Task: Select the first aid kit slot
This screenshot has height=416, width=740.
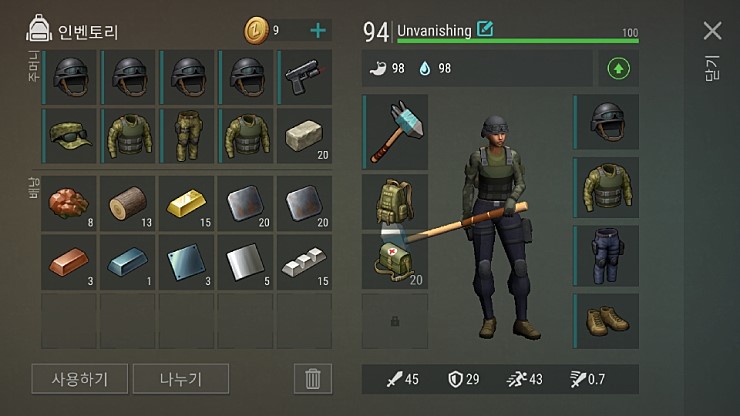Action: (x=395, y=261)
